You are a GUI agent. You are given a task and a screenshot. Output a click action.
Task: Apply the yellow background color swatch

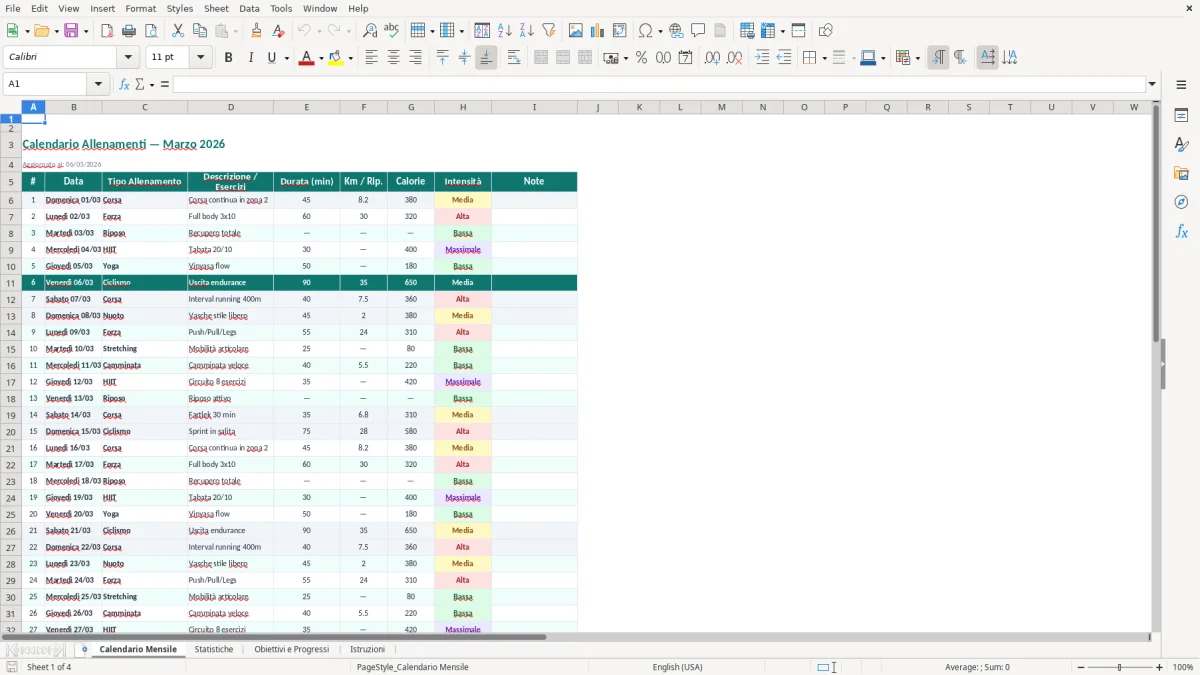[336, 58]
